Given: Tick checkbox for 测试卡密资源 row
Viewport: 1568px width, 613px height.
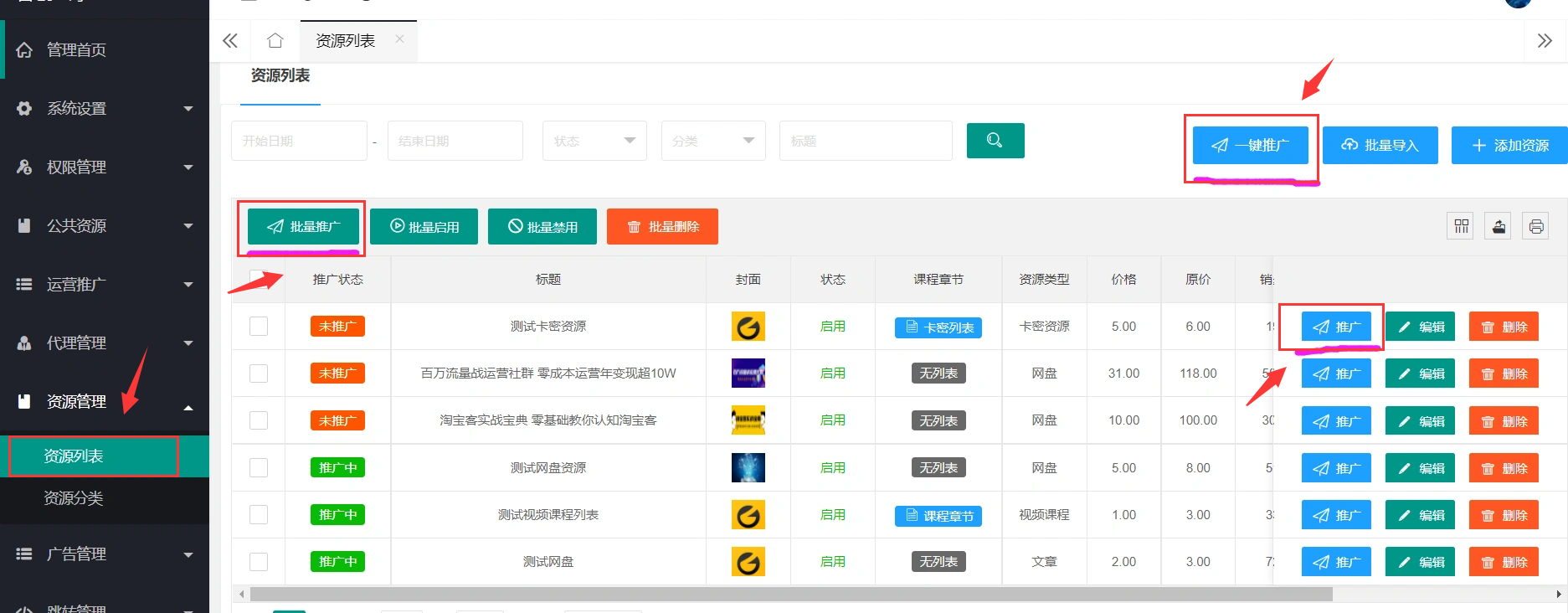Looking at the screenshot, I should pos(259,326).
